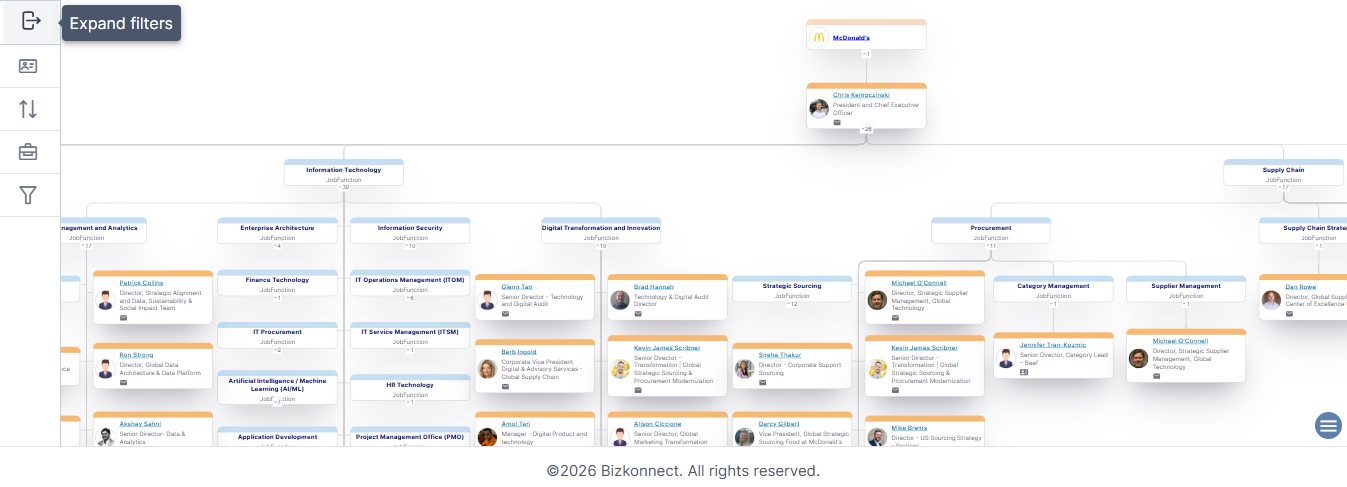Click mail icon on Supplier Management's Michael O'Connell card
1347x487 pixels.
click(1157, 376)
